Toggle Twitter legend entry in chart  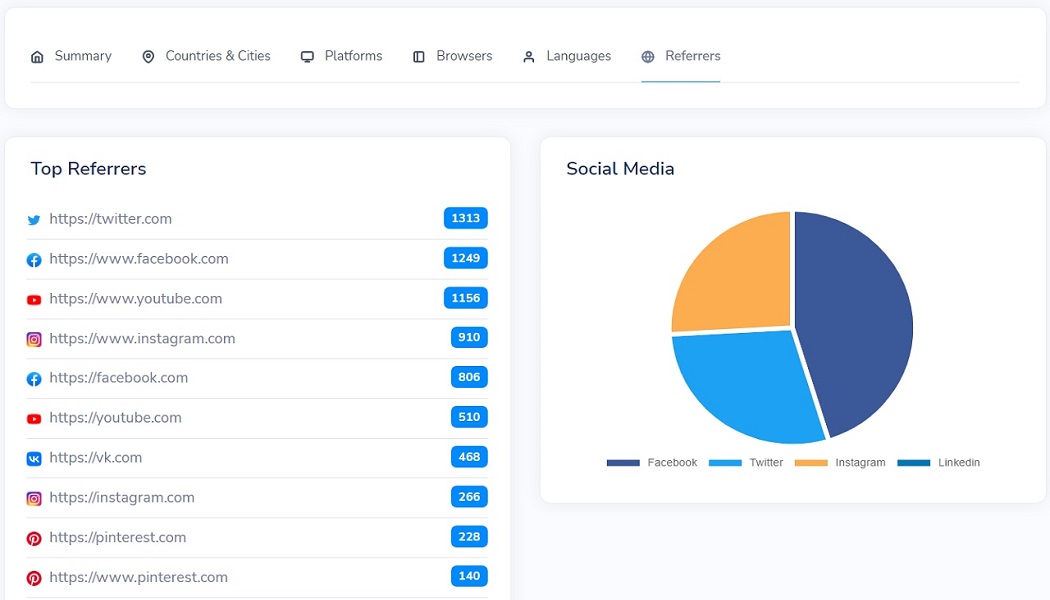coord(746,463)
